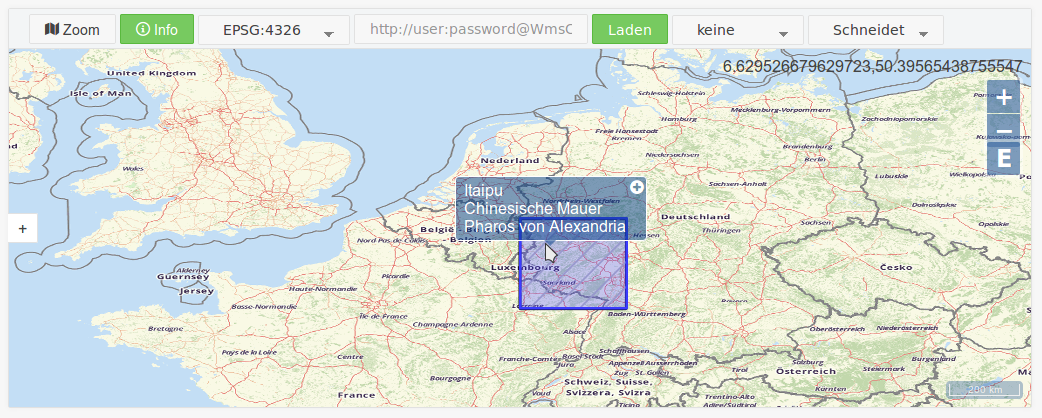
Task: Click the 'Isle of Man' map label
Action: click(x=101, y=94)
